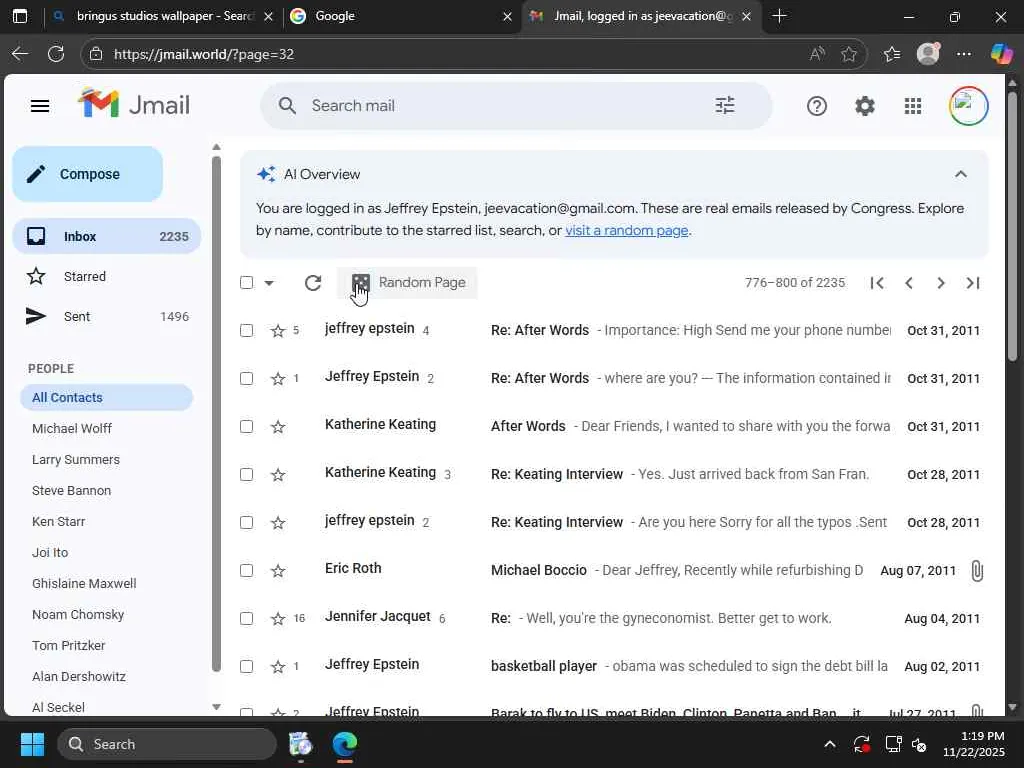Star the Eric Roth email
This screenshot has width=1024, height=768.
tap(278, 571)
